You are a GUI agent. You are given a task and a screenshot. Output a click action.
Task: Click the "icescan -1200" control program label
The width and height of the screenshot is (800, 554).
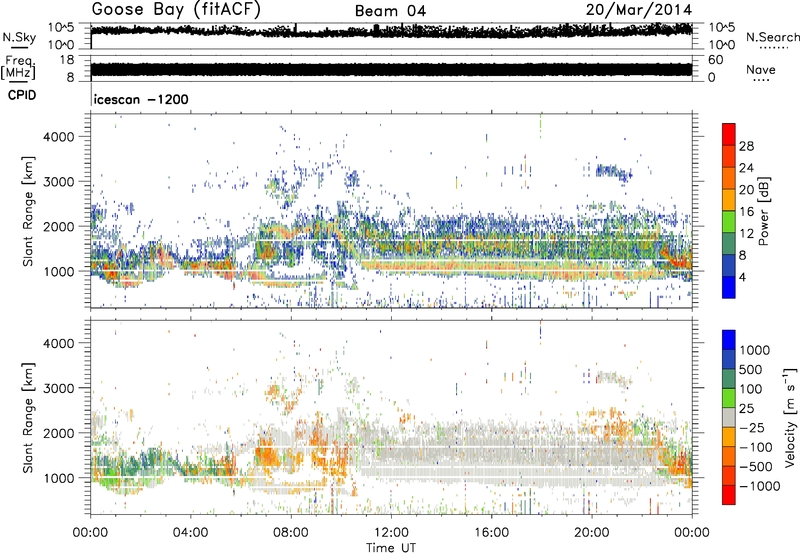click(141, 99)
